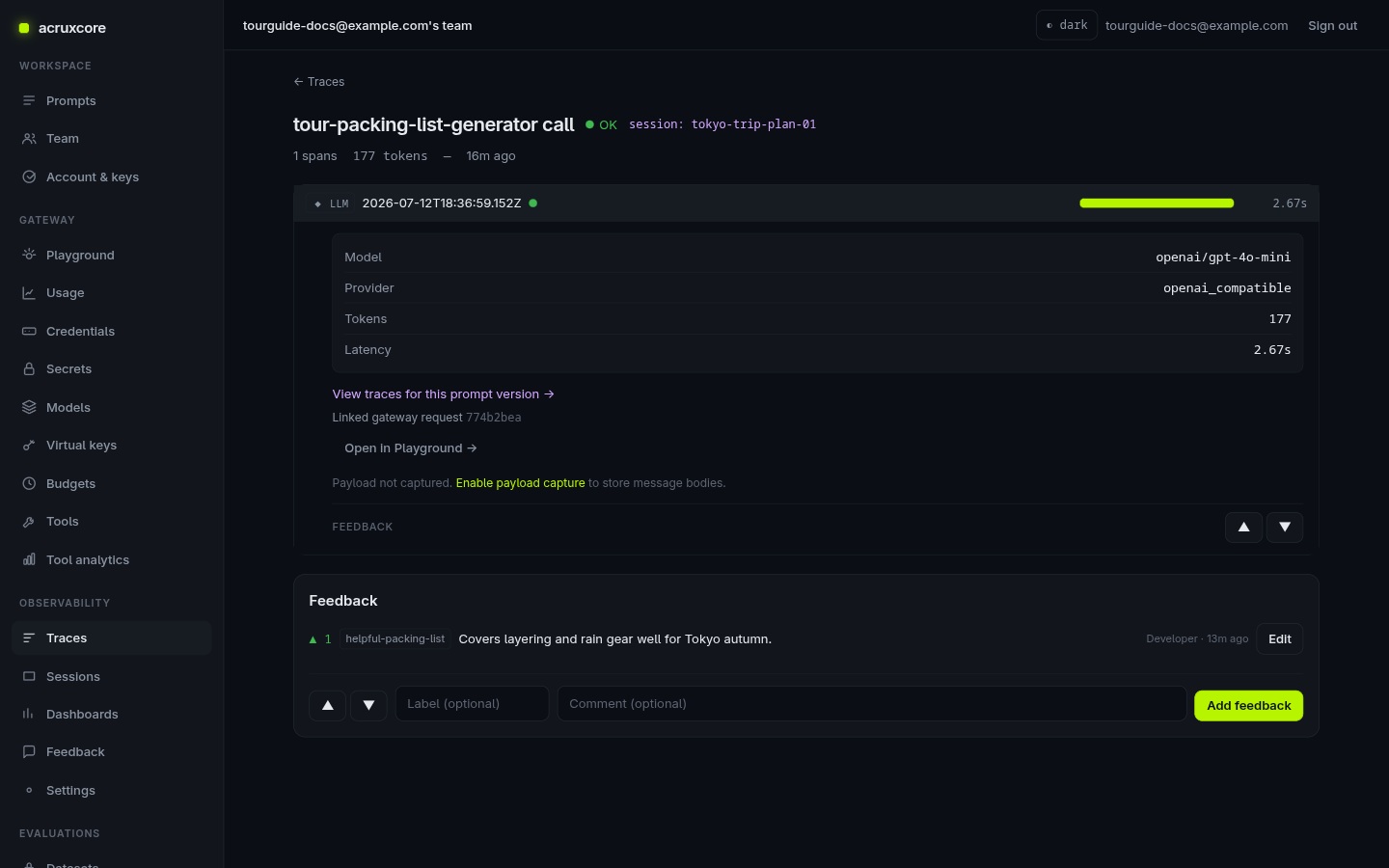Click the Sessions rectangle icon
Viewport: 1389px width, 868px height.
click(x=29, y=676)
